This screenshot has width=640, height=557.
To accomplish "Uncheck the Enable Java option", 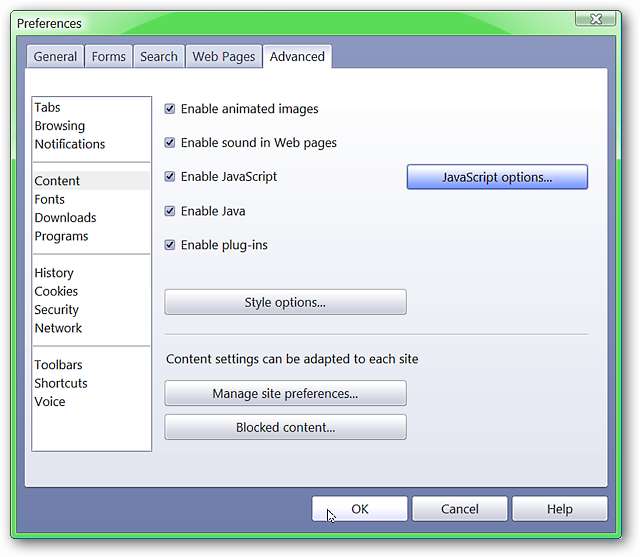I will pos(170,211).
